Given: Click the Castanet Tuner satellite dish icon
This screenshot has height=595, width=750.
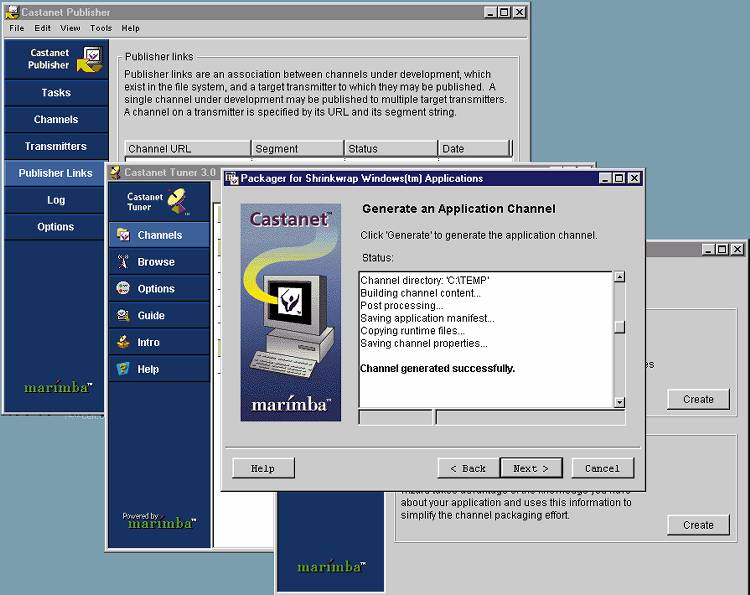Looking at the screenshot, I should point(178,201).
